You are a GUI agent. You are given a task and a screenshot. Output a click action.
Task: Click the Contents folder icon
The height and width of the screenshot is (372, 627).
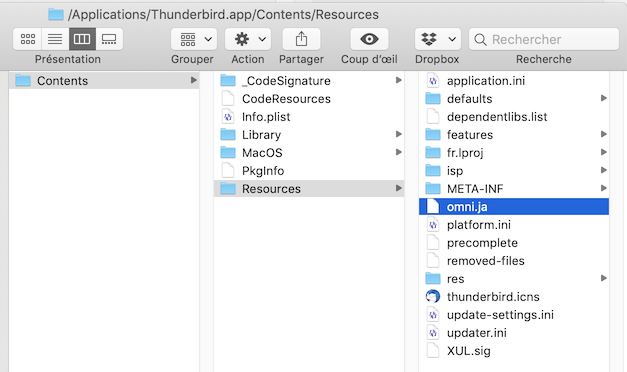tap(23, 80)
